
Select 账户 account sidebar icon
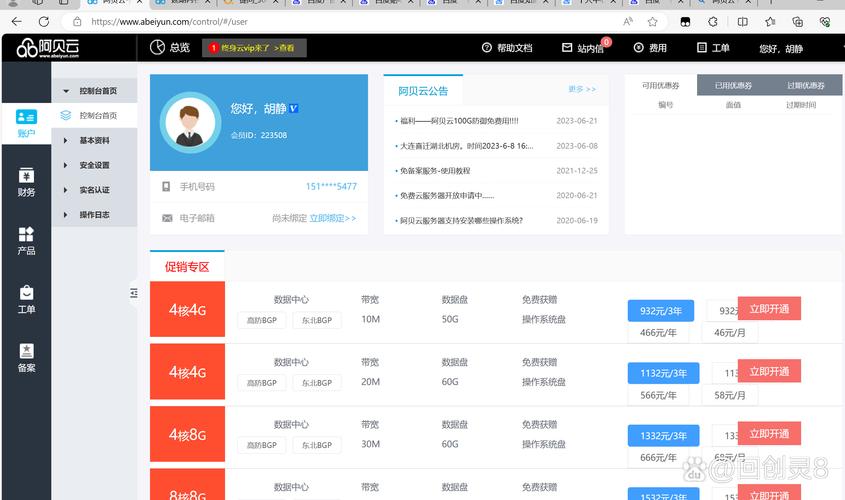tap(26, 123)
